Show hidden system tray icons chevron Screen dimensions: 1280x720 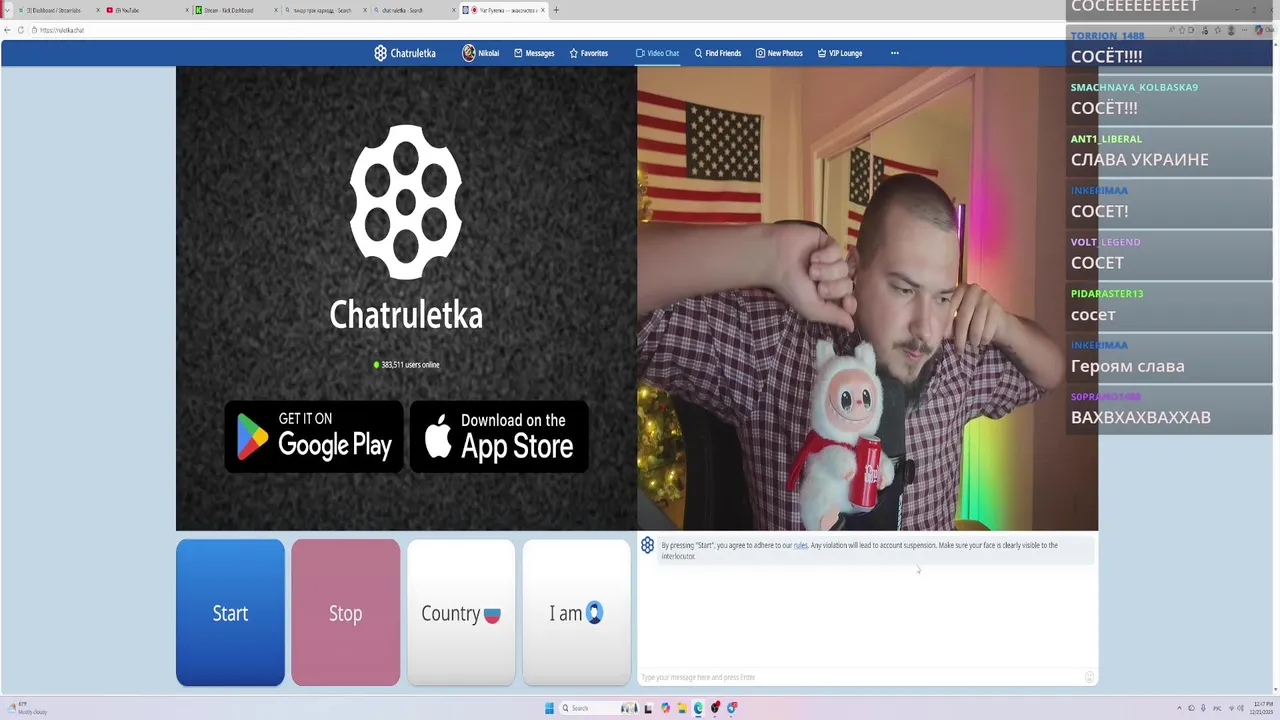pyautogui.click(x=1178, y=708)
